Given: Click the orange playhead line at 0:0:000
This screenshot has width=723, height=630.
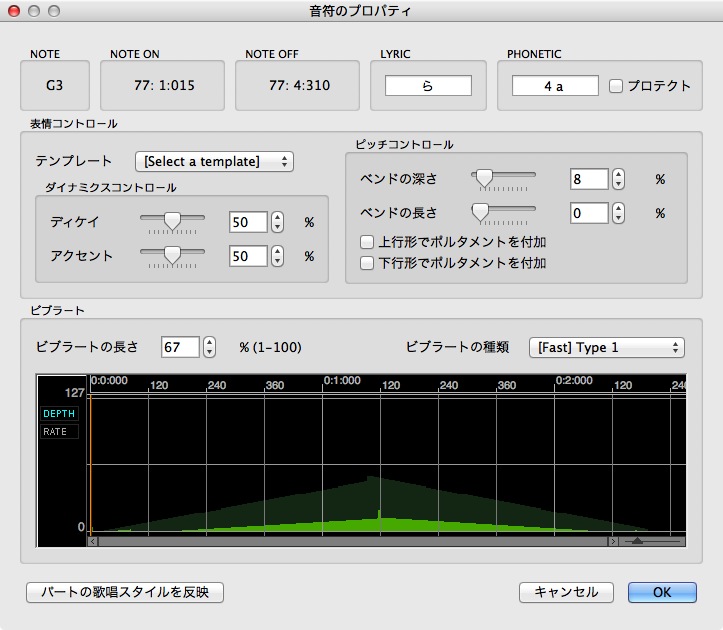Looking at the screenshot, I should [x=90, y=464].
